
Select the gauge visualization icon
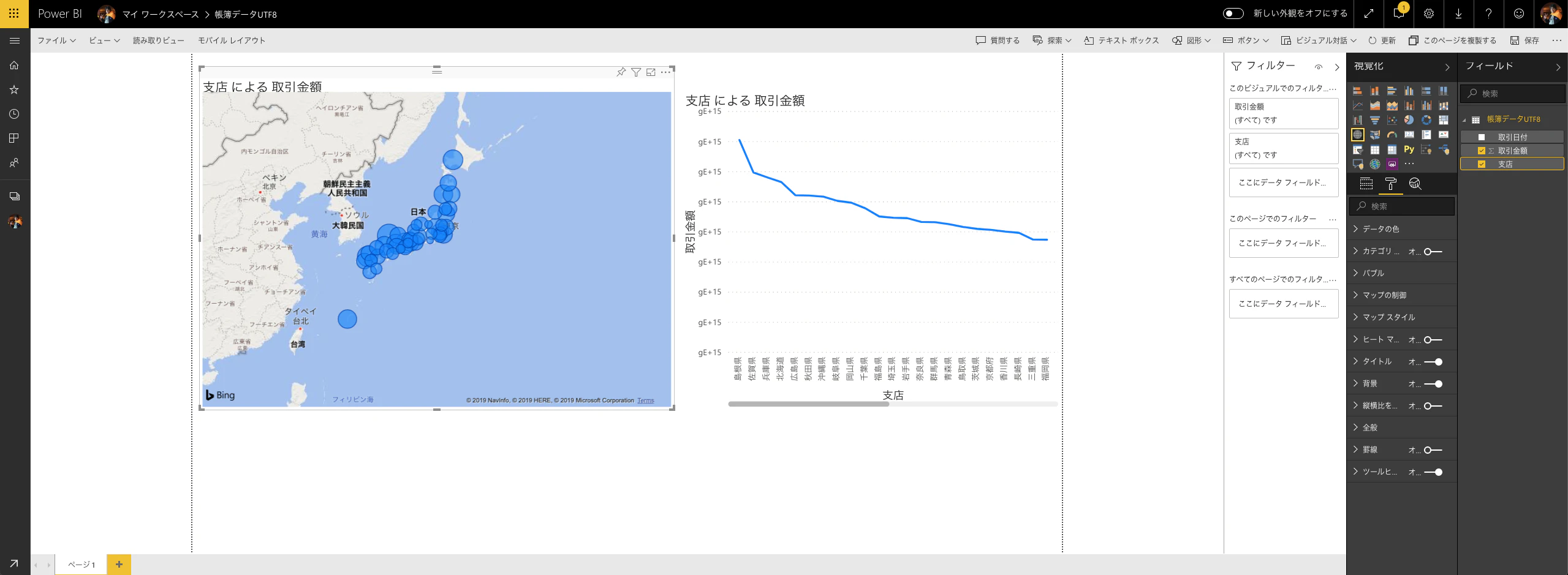pos(1392,135)
